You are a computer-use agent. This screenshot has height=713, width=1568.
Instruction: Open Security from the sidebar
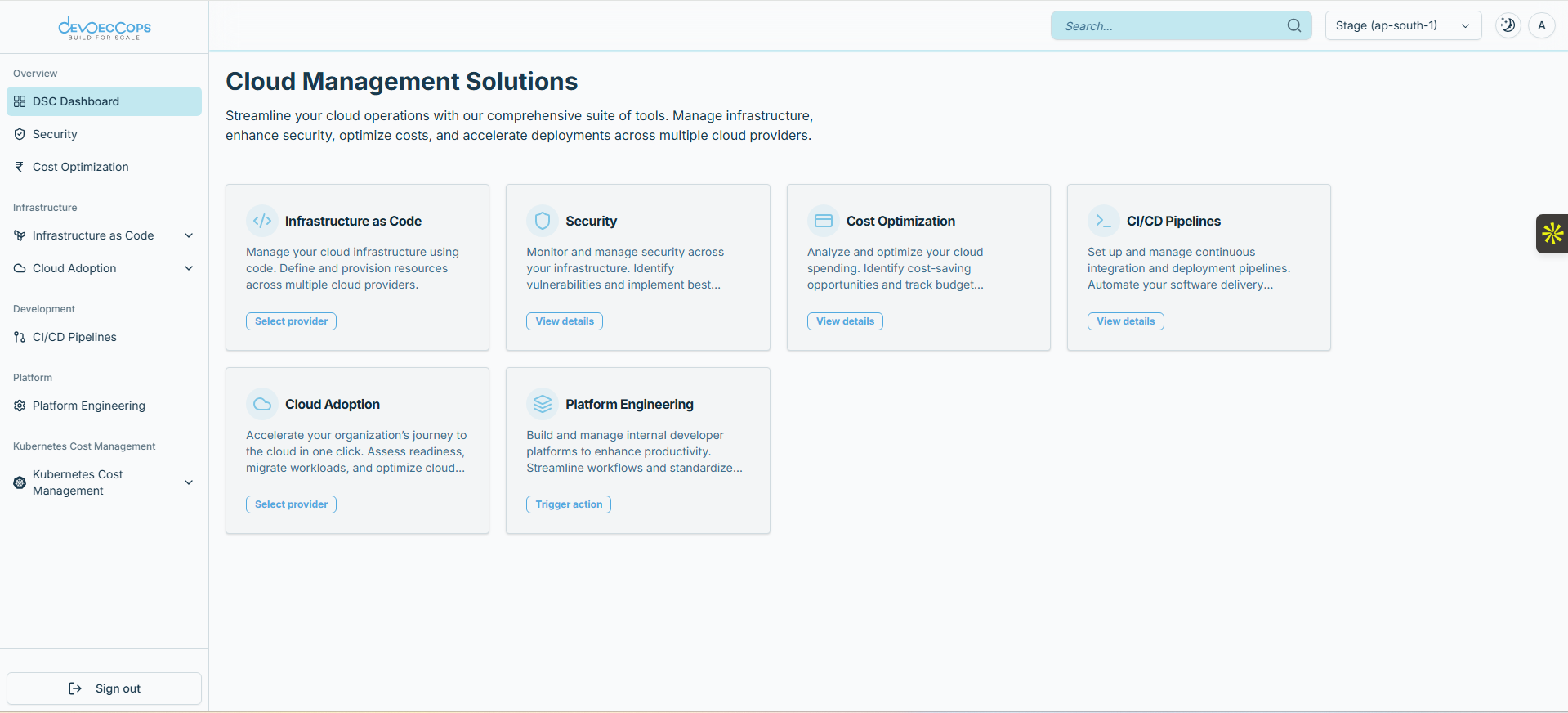[55, 134]
